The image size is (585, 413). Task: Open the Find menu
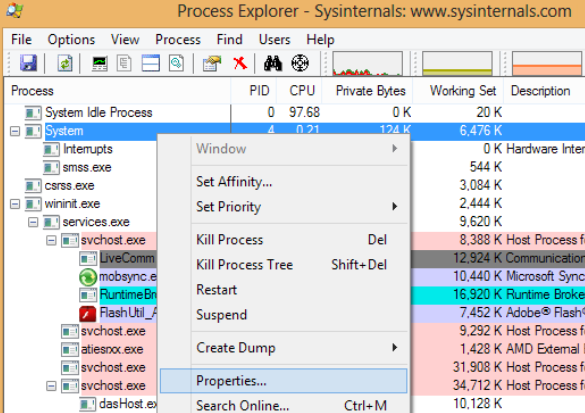(x=229, y=39)
